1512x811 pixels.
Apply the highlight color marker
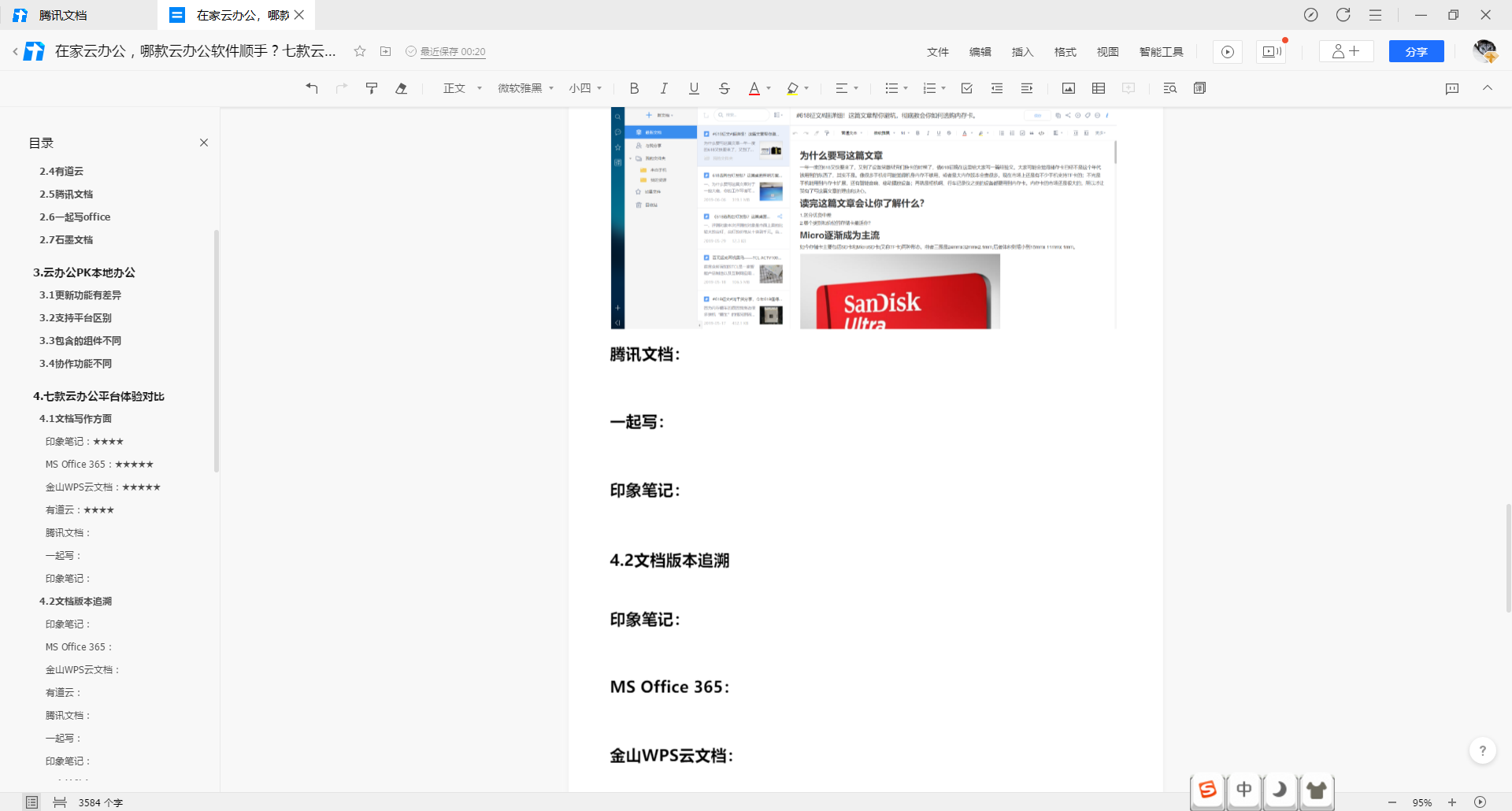(792, 88)
